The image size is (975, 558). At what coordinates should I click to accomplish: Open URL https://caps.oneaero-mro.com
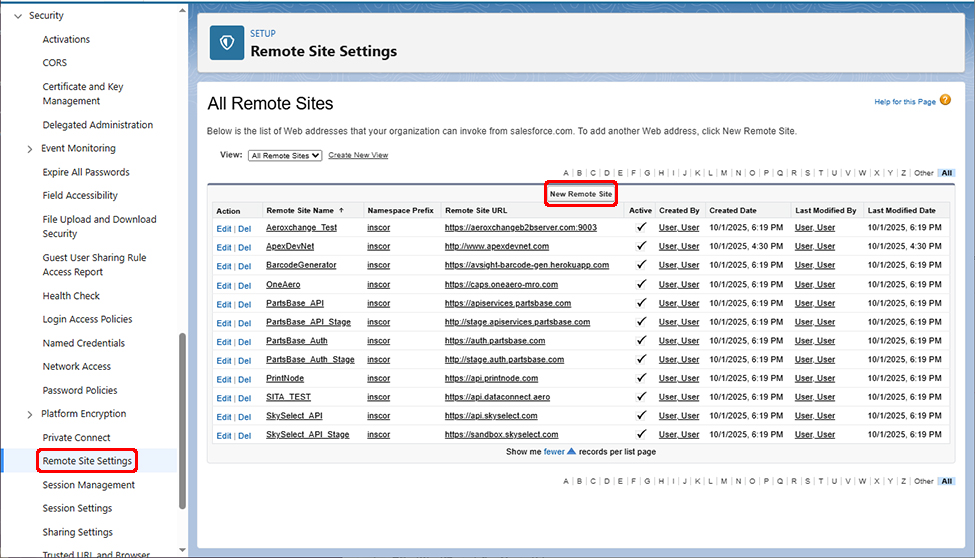[x=501, y=284]
